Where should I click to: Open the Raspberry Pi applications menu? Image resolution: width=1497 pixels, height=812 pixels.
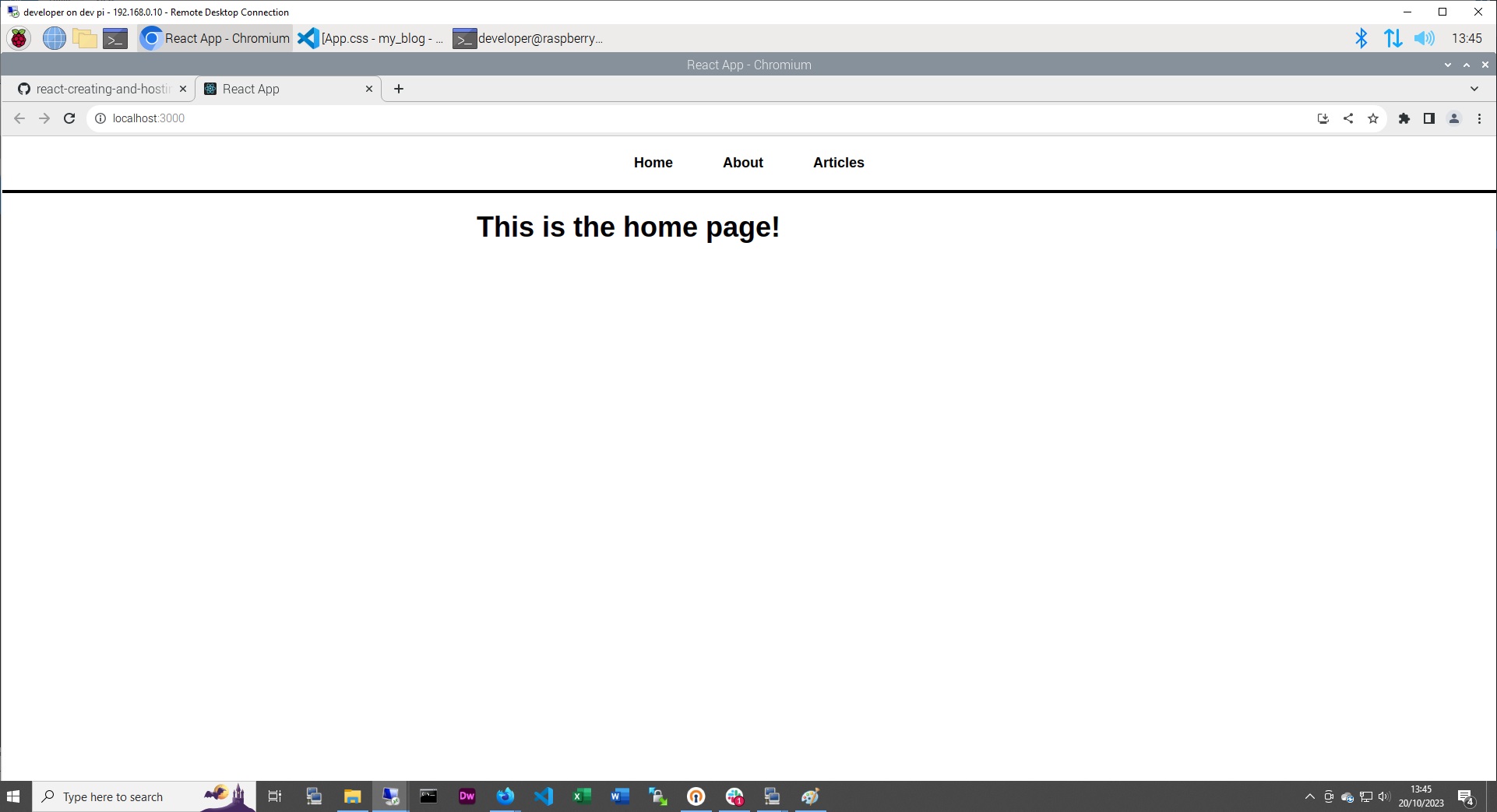[19, 38]
